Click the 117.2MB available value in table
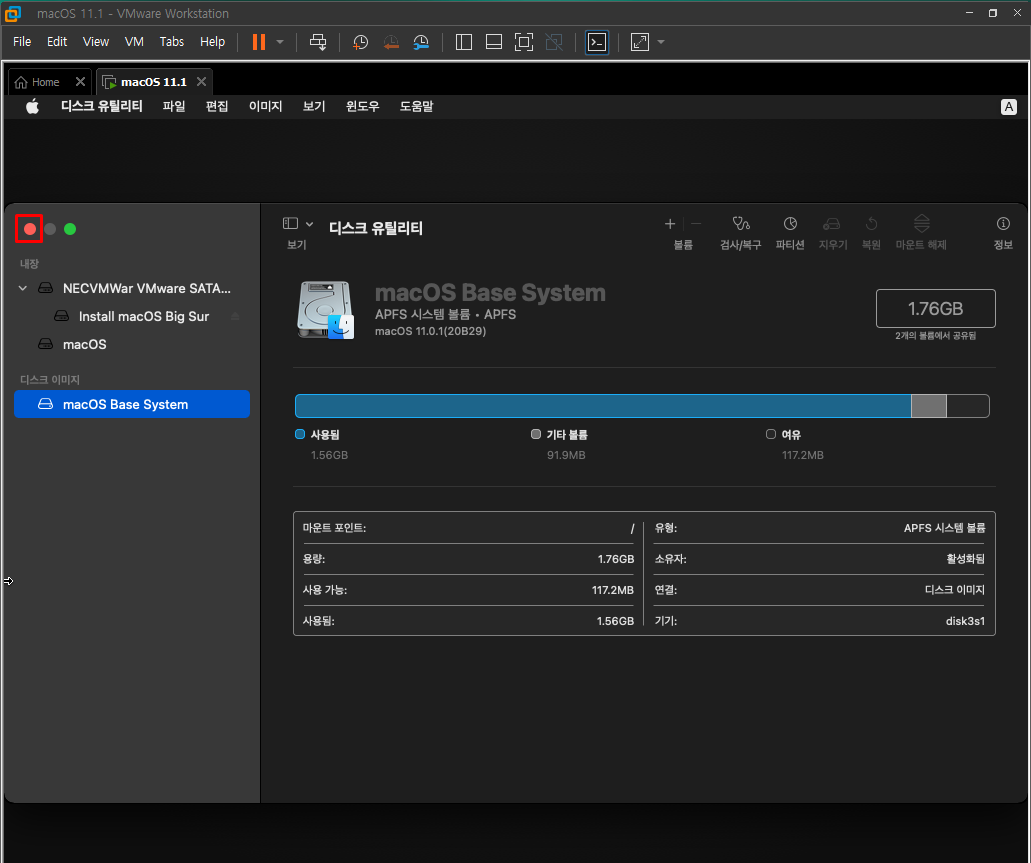The width and height of the screenshot is (1031, 863). (x=613, y=590)
